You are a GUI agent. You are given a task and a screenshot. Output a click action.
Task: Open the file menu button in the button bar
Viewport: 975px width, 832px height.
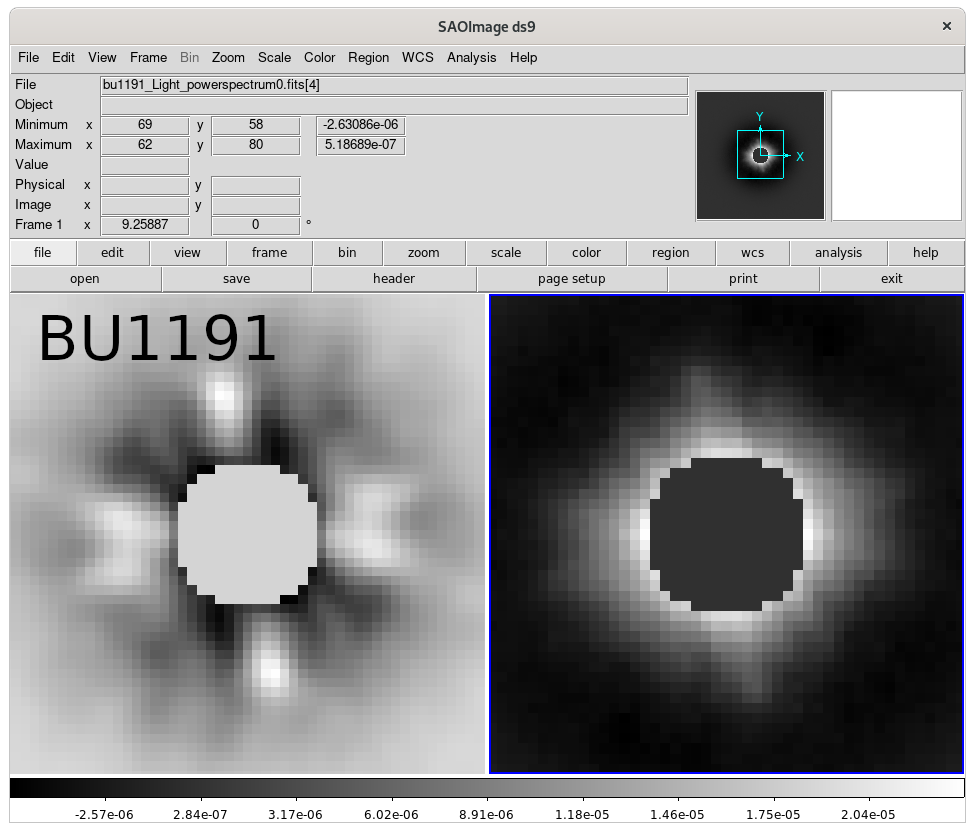(x=42, y=252)
